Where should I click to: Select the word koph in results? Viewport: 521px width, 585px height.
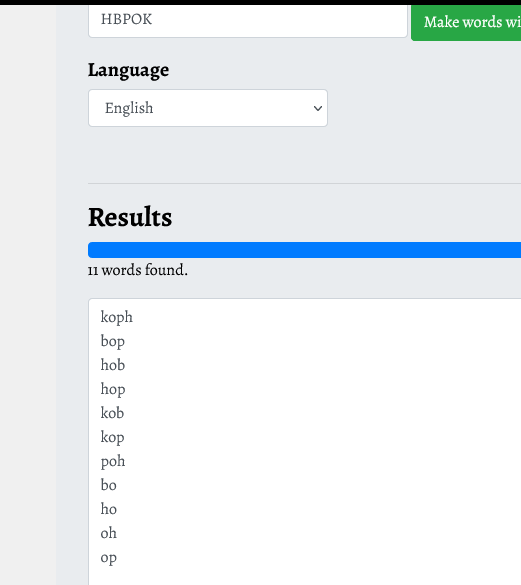point(116,317)
